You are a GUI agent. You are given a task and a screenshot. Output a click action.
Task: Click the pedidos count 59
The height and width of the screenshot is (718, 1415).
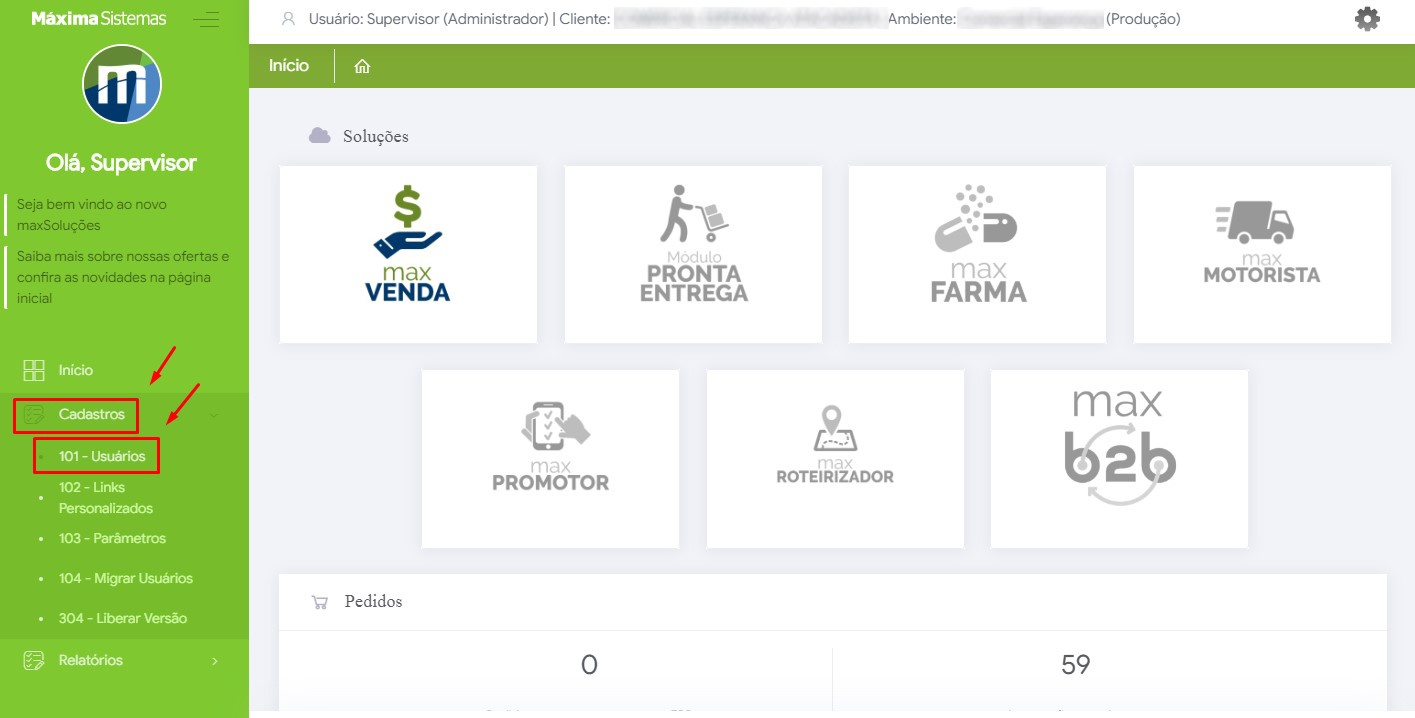(x=1075, y=664)
